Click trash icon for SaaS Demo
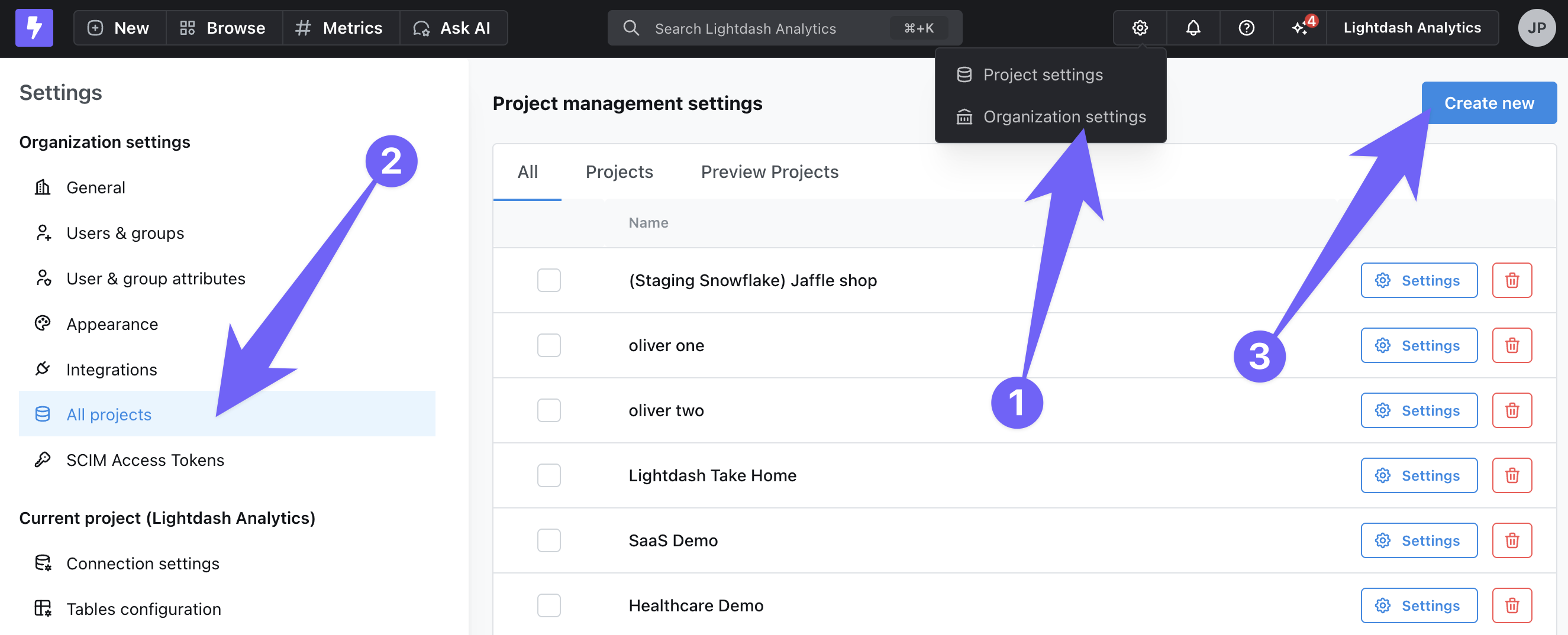 [1511, 540]
